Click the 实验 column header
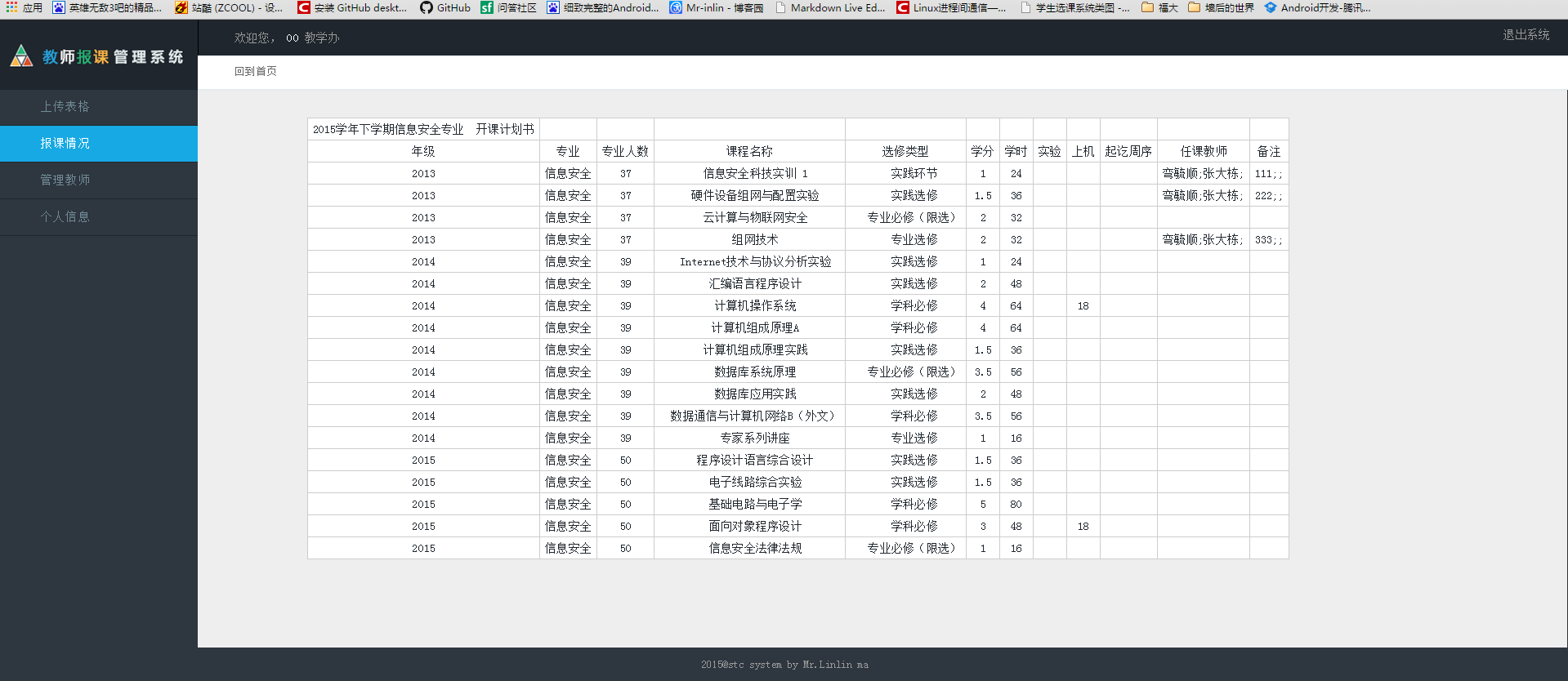This screenshot has width=1568, height=681. click(x=1050, y=151)
